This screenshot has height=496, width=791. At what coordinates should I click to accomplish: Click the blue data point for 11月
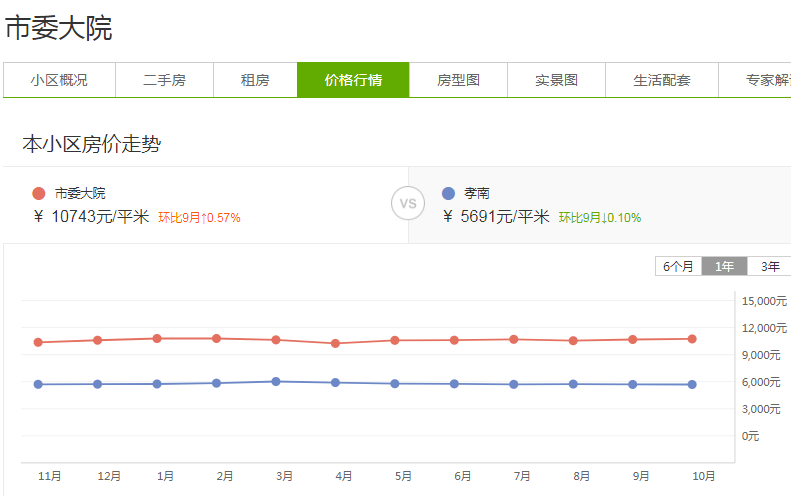pyautogui.click(x=38, y=384)
